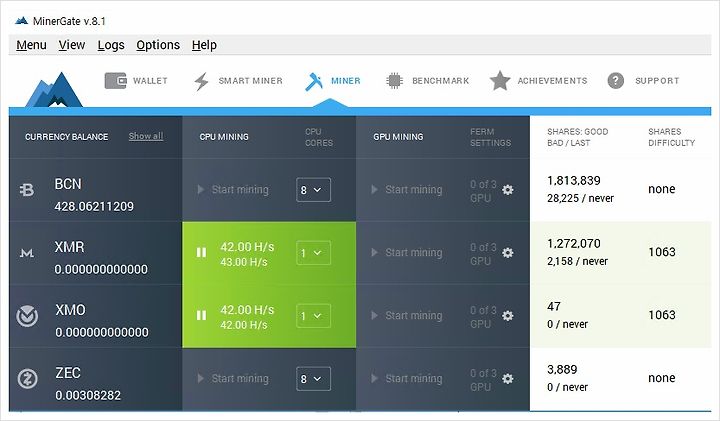Click the GPU Mining column header

(x=398, y=137)
